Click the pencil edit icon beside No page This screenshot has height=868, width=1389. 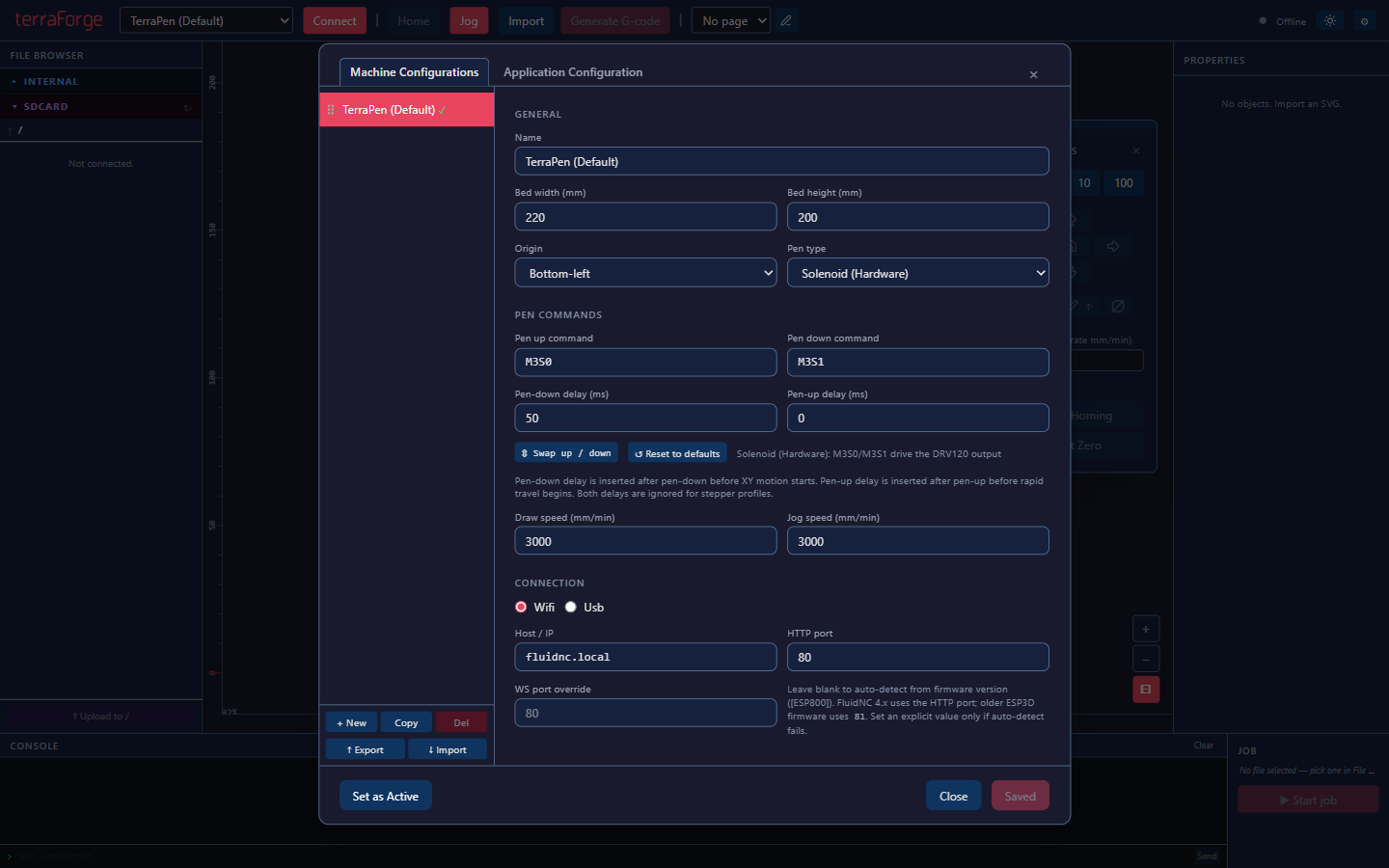click(x=786, y=20)
